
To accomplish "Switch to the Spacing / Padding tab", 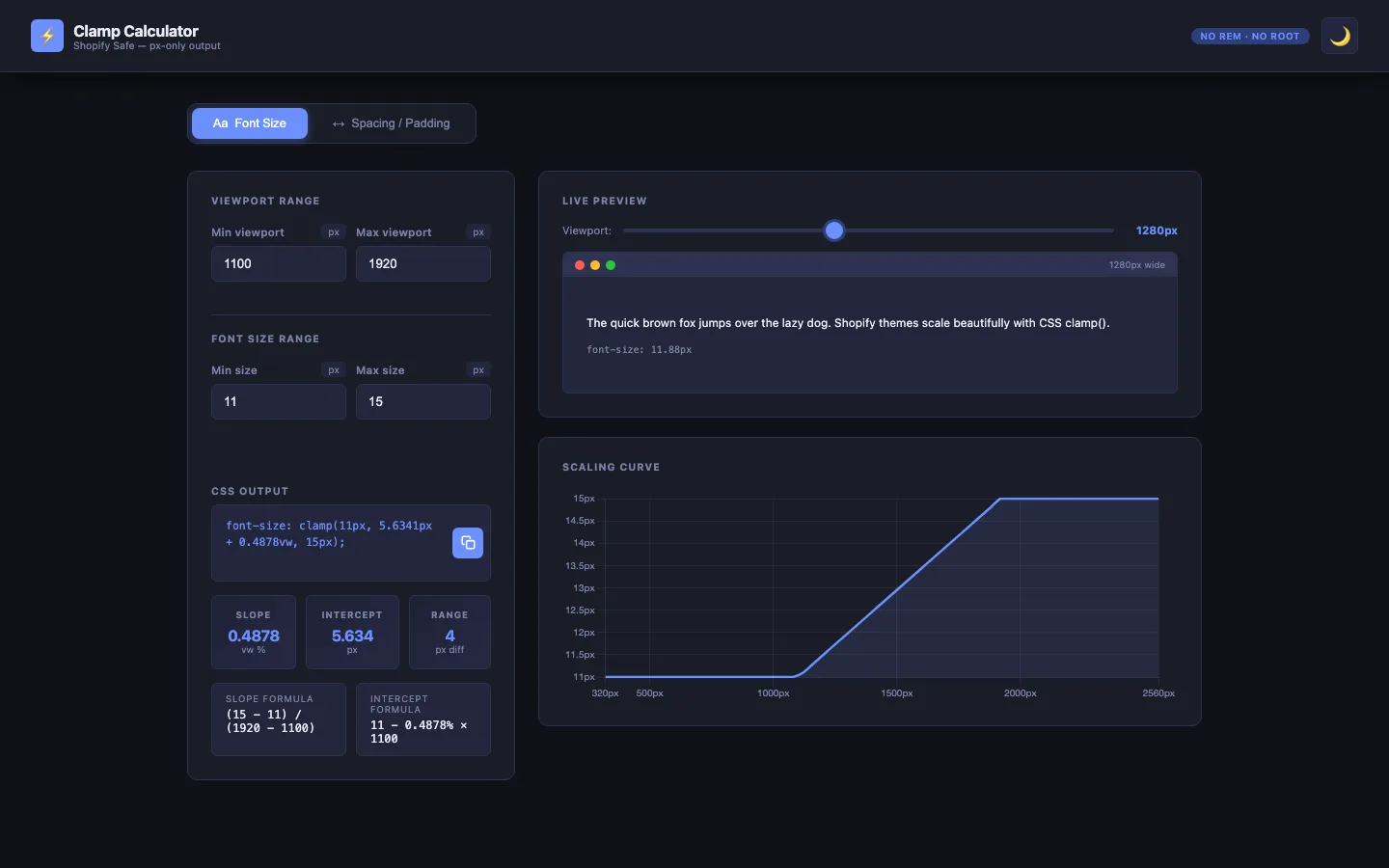I will [x=391, y=123].
